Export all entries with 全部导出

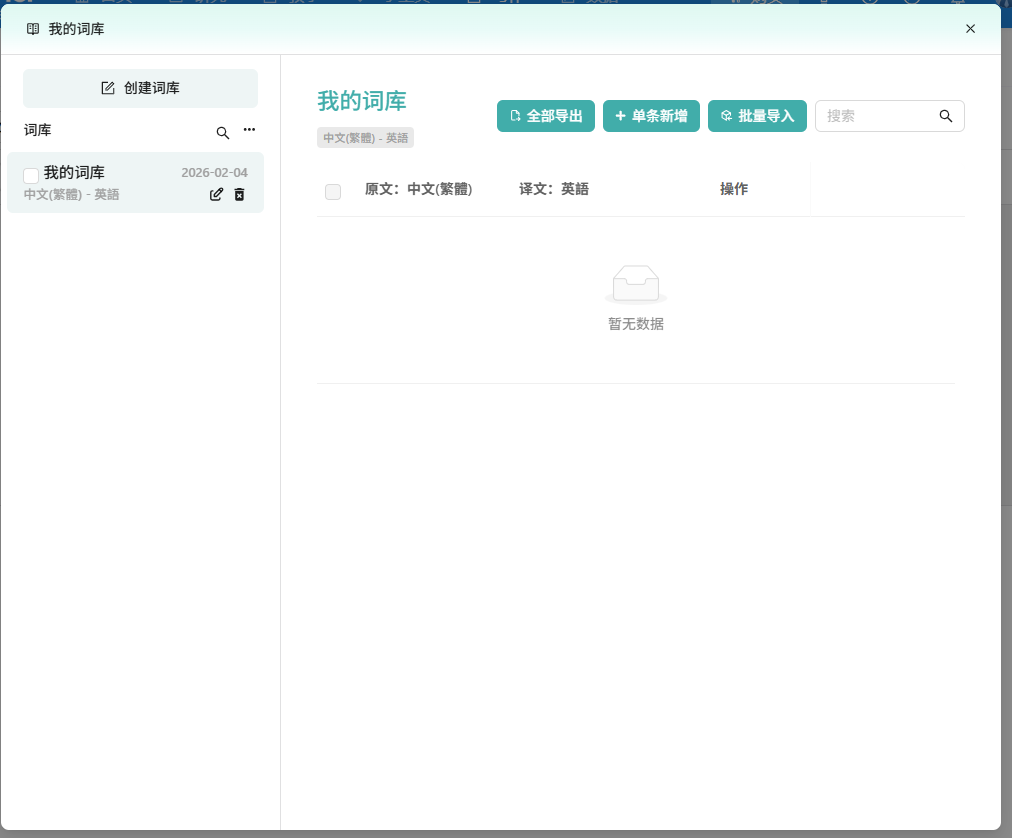tap(546, 116)
